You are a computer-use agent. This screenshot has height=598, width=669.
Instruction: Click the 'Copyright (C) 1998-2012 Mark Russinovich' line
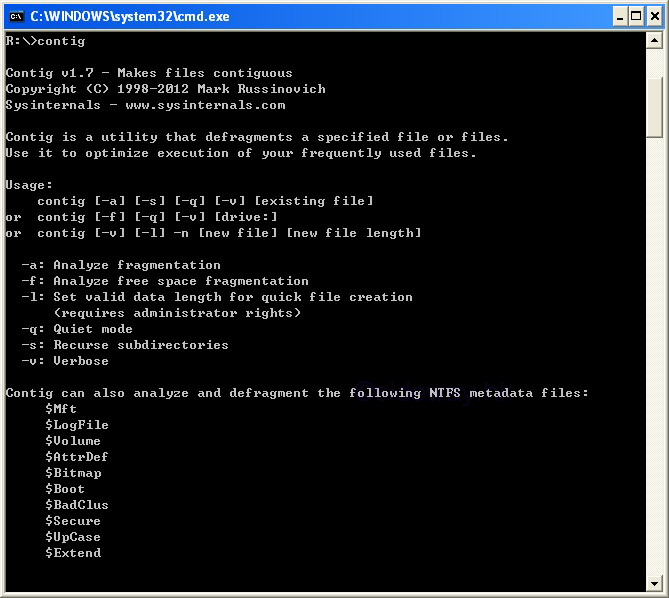166,89
